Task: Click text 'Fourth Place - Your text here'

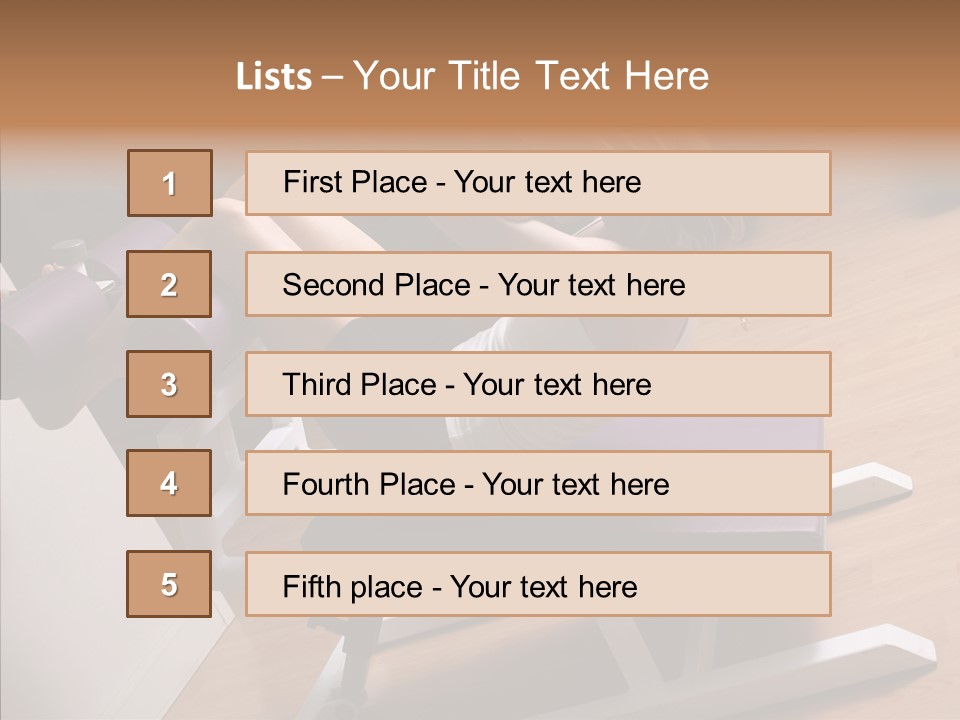Action: (476, 484)
